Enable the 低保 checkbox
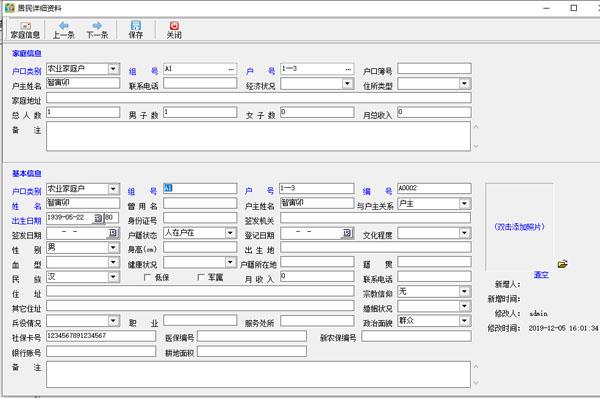Image resolution: width=600 pixels, height=400 pixels. tap(147, 277)
